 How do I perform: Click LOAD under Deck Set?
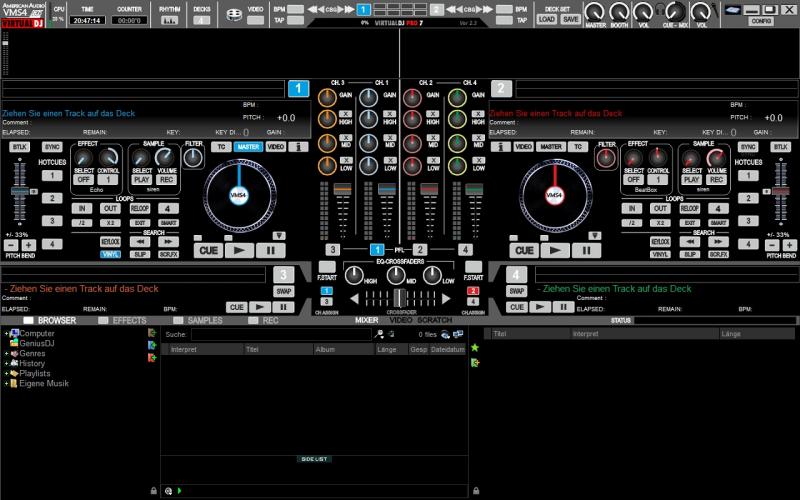tap(546, 19)
